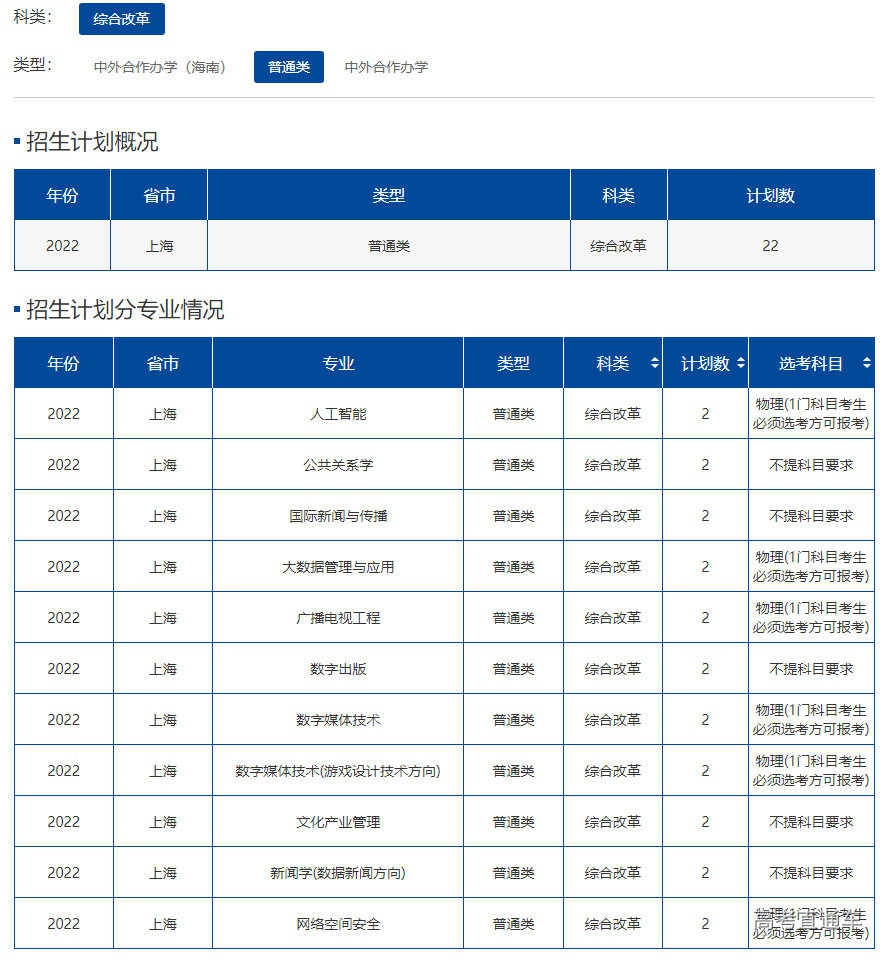Screen dimensions: 891x960
Task: Click the plan count 22 in overview table
Action: (x=770, y=245)
